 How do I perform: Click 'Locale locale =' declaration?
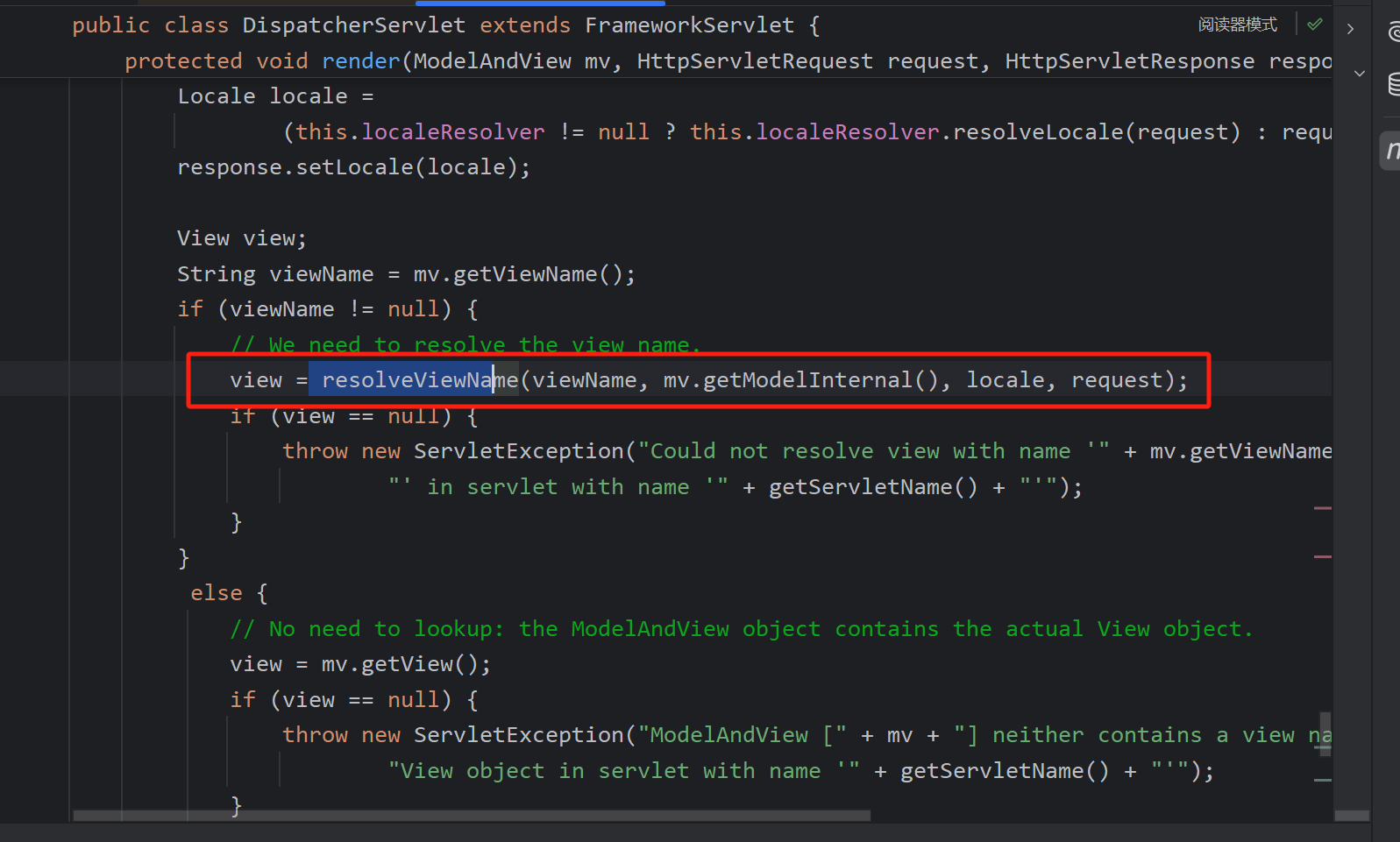pyautogui.click(x=275, y=96)
